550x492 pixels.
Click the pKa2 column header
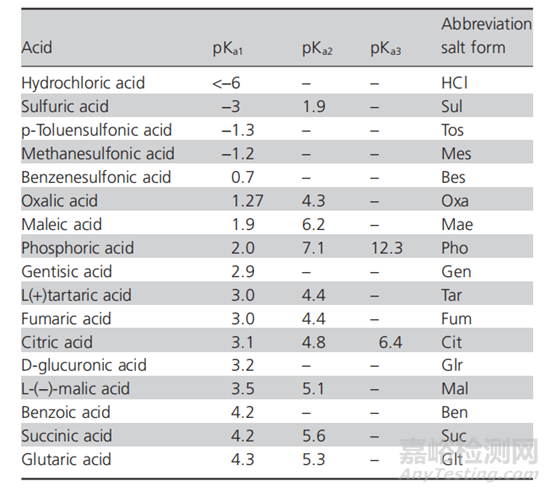point(317,48)
